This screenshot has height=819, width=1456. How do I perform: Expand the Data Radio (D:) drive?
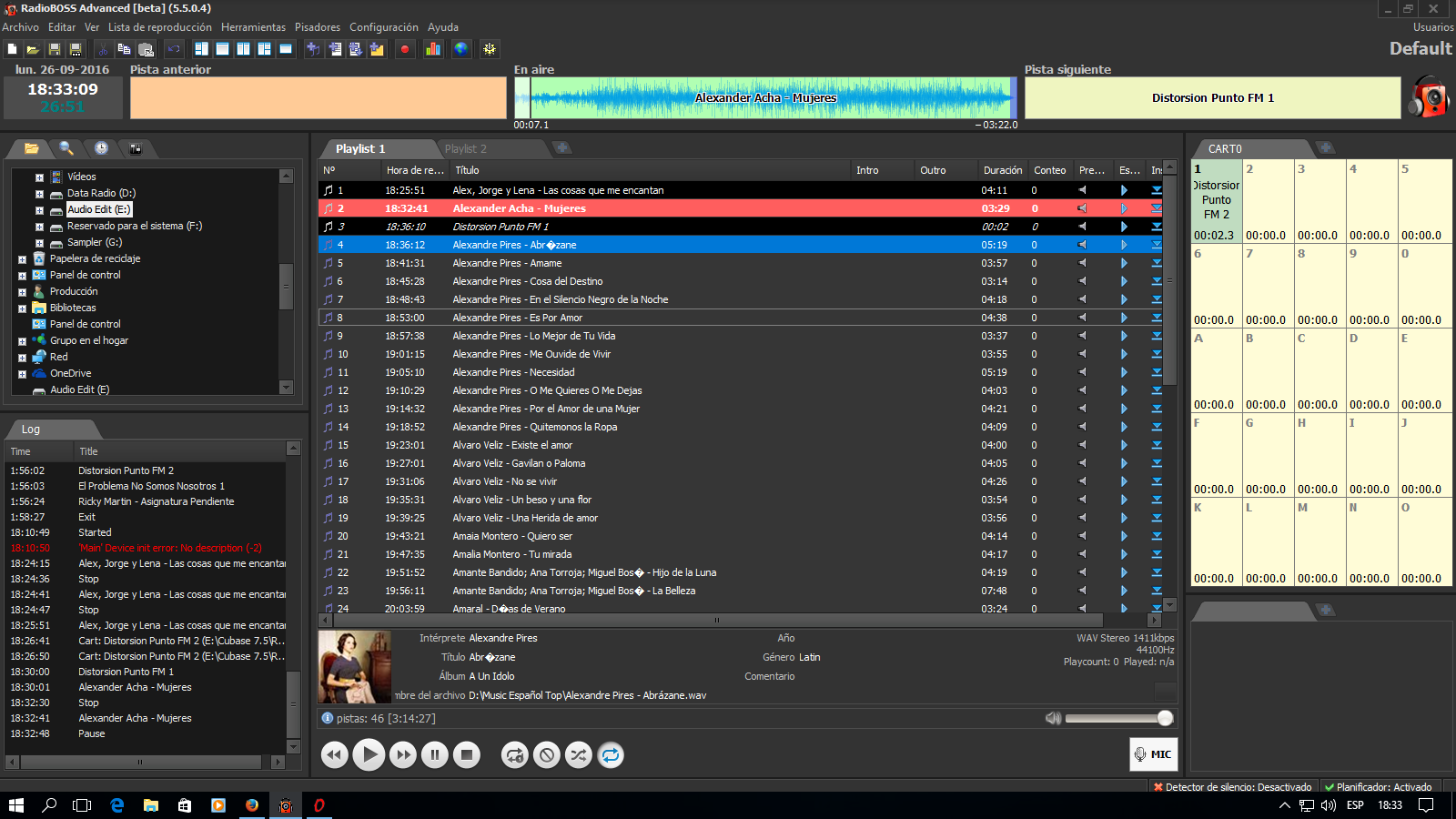click(x=39, y=194)
